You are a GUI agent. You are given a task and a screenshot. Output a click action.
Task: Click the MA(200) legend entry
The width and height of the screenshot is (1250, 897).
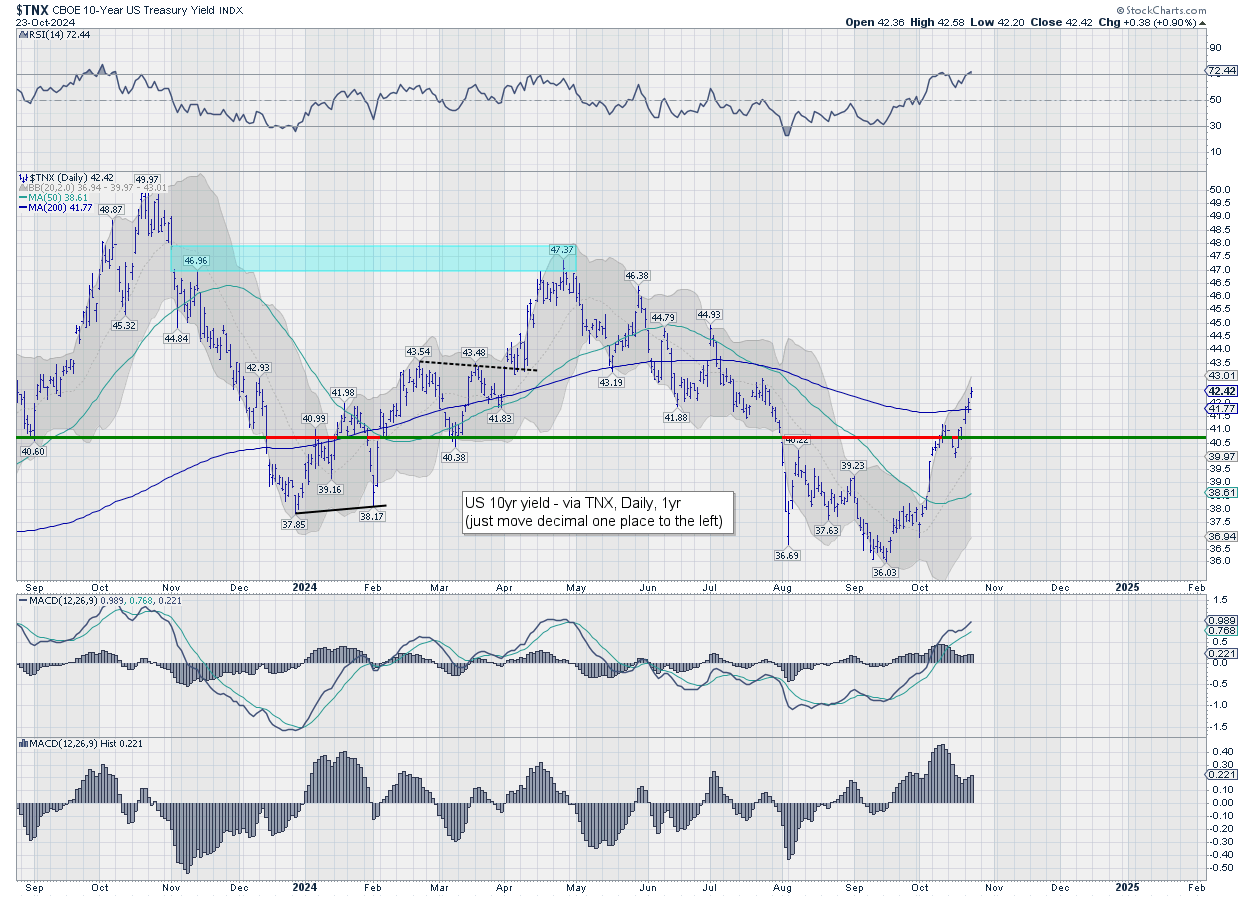[52, 207]
